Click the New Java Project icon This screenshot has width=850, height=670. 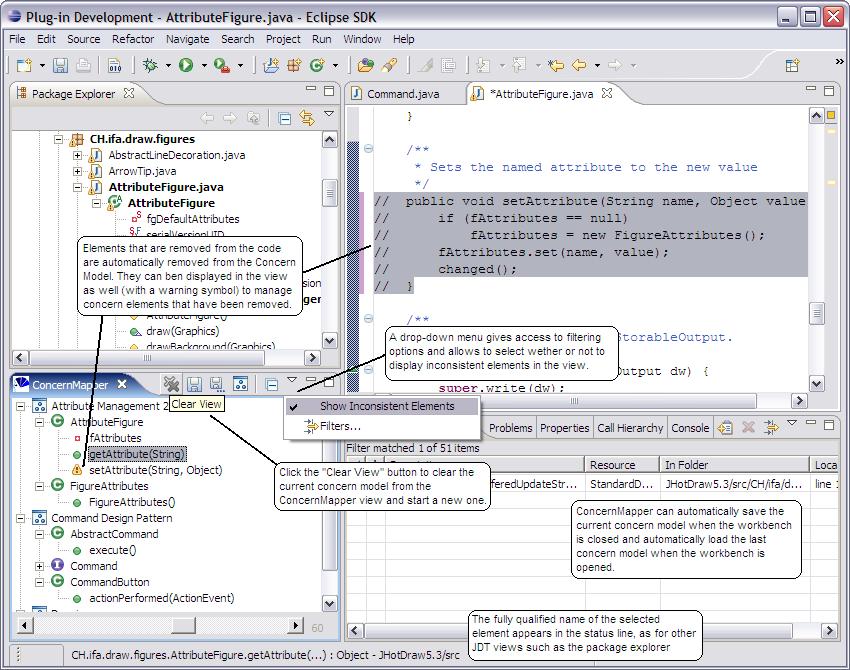pyautogui.click(x=271, y=66)
